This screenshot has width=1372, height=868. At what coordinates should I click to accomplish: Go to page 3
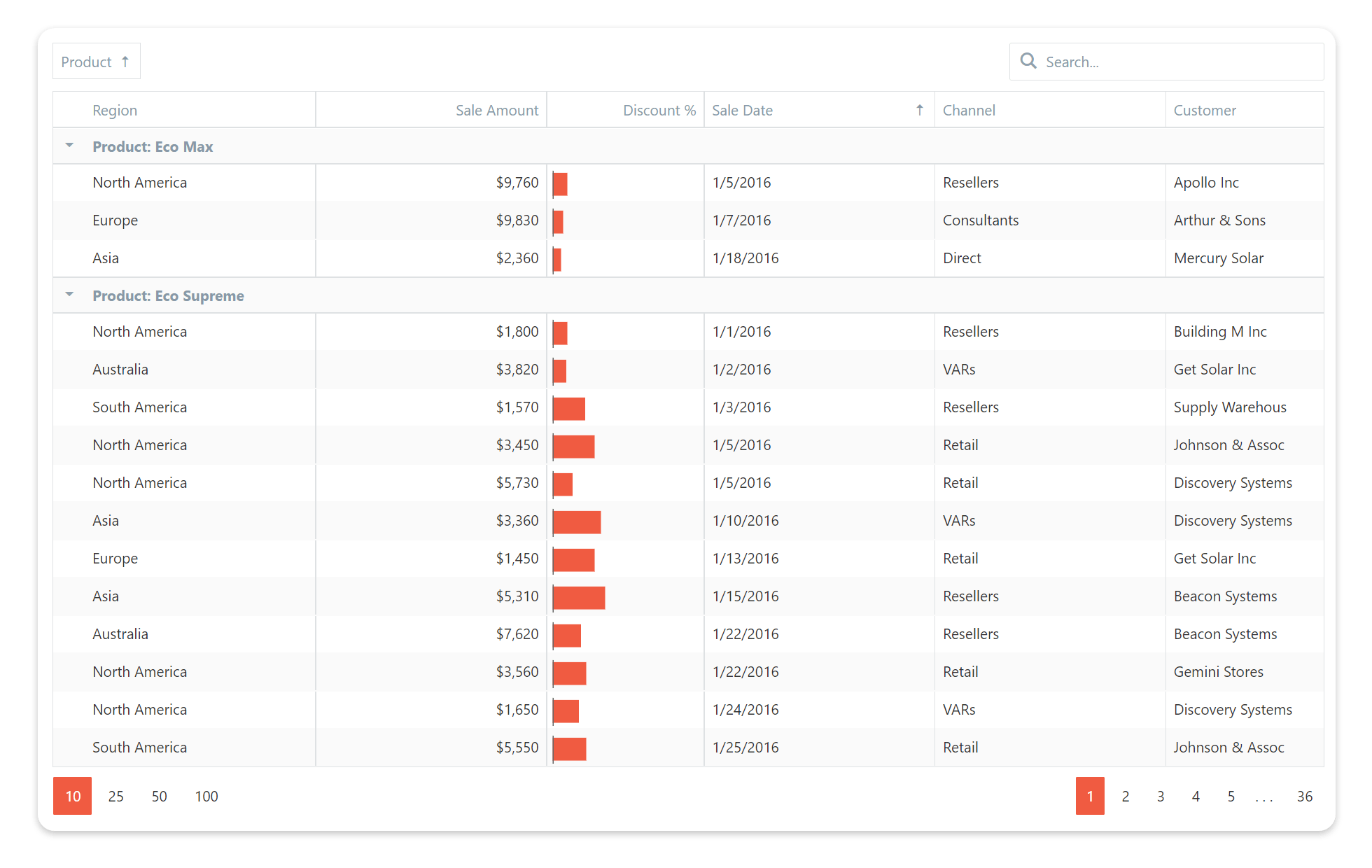point(1161,796)
